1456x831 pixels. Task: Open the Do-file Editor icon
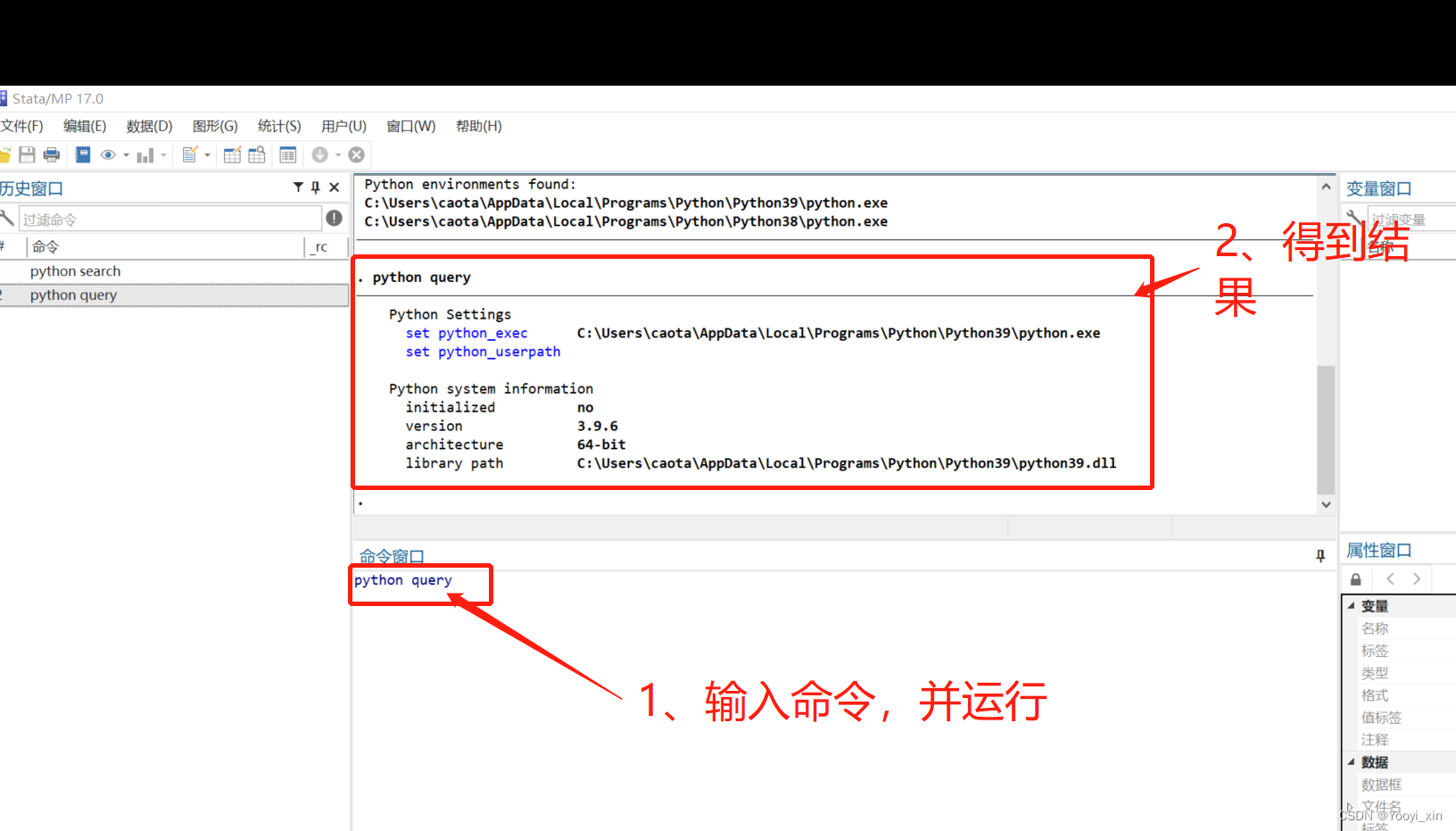189,154
